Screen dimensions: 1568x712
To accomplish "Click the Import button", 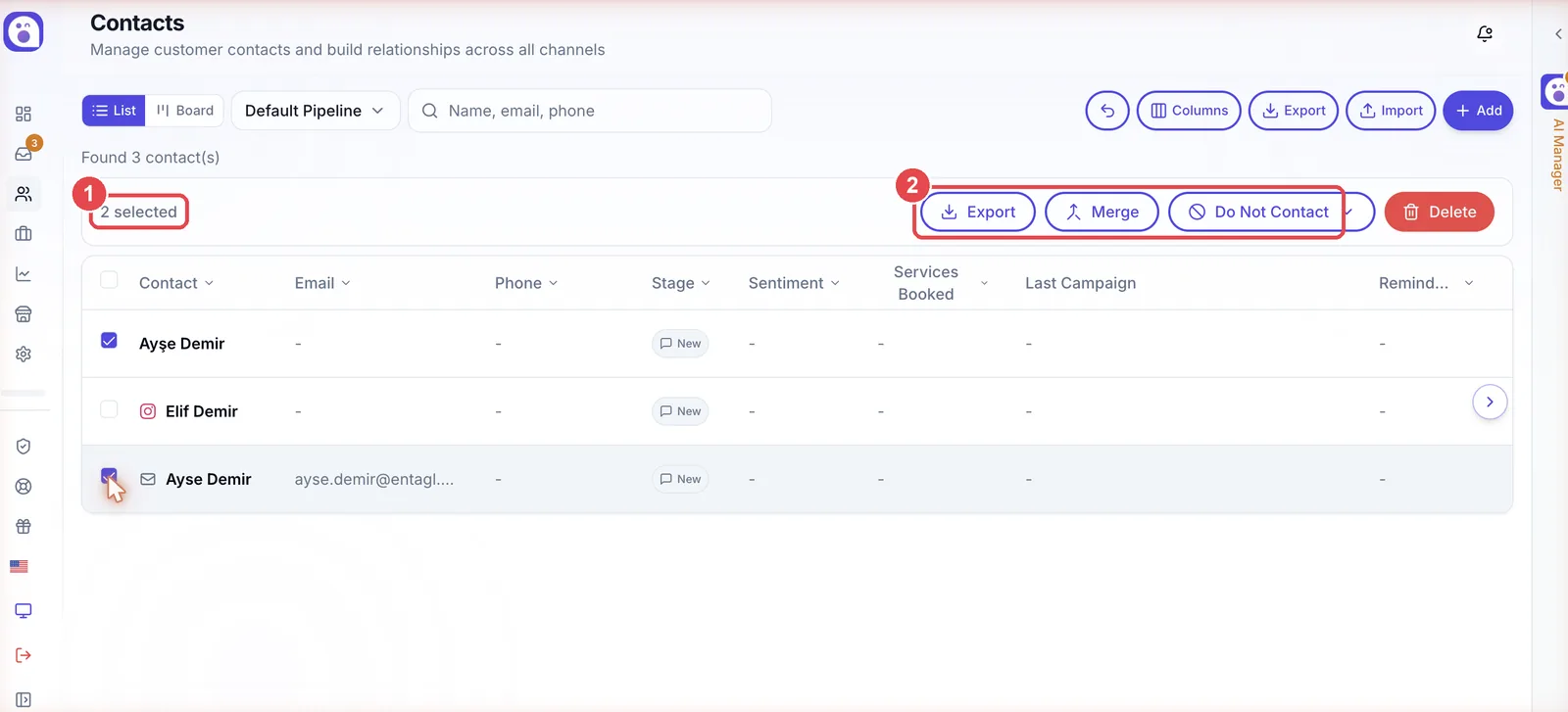I will pyautogui.click(x=1391, y=111).
